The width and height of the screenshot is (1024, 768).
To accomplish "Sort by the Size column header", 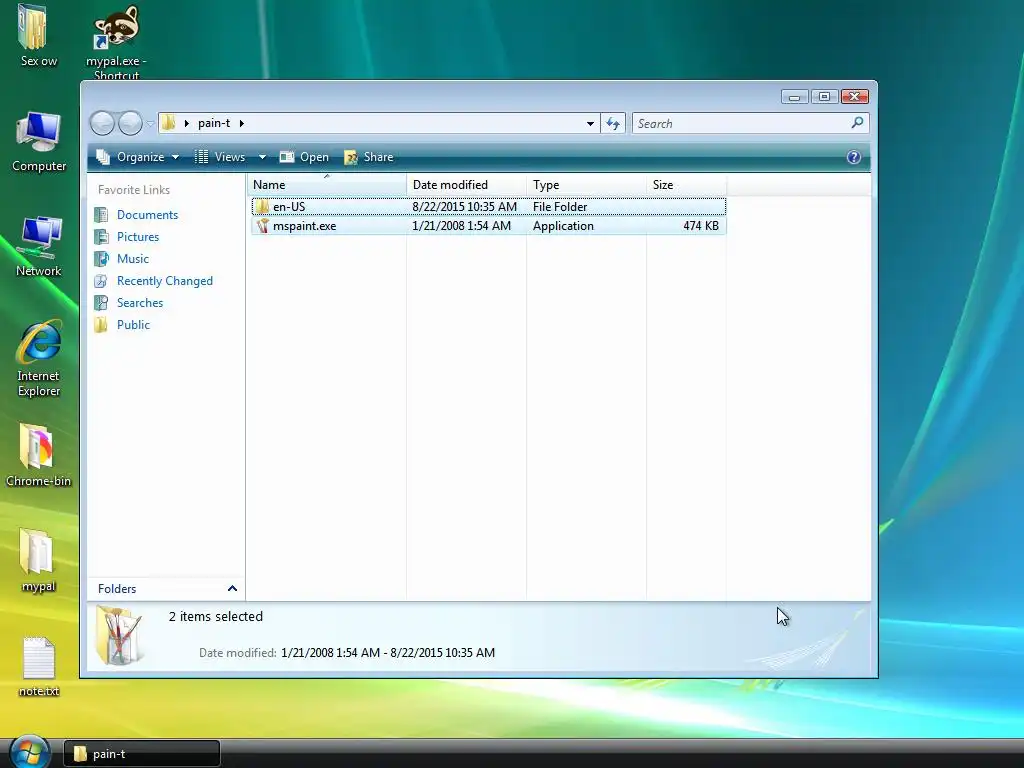I will point(686,185).
